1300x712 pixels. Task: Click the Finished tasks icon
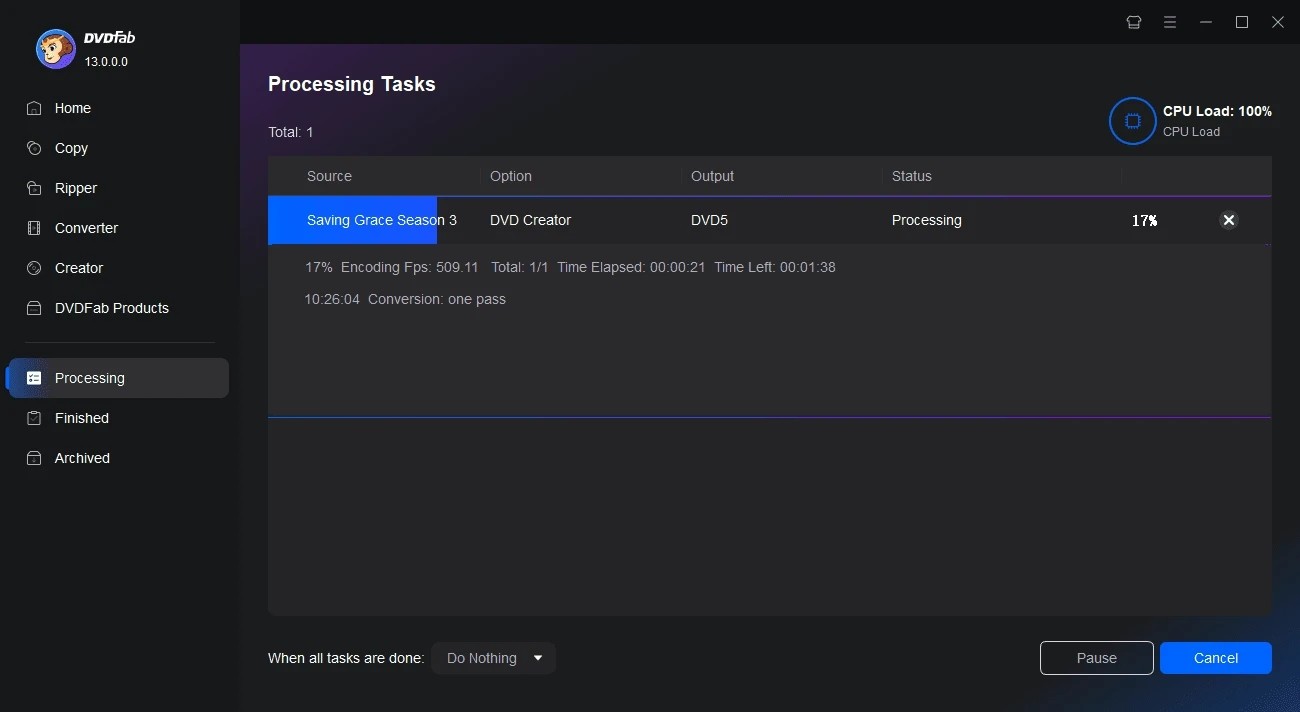pyautogui.click(x=33, y=418)
